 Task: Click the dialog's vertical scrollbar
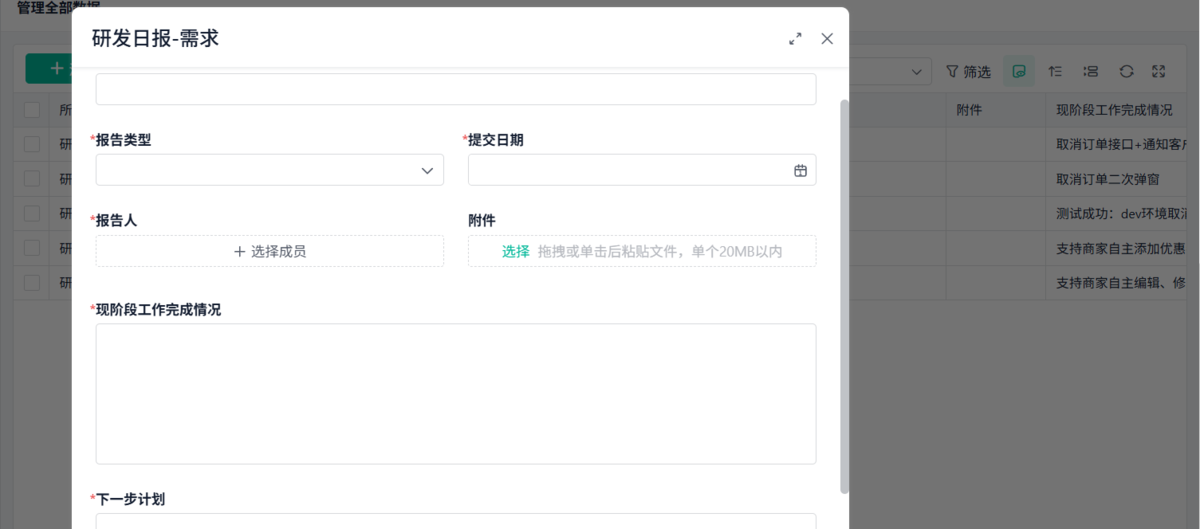[x=844, y=296]
